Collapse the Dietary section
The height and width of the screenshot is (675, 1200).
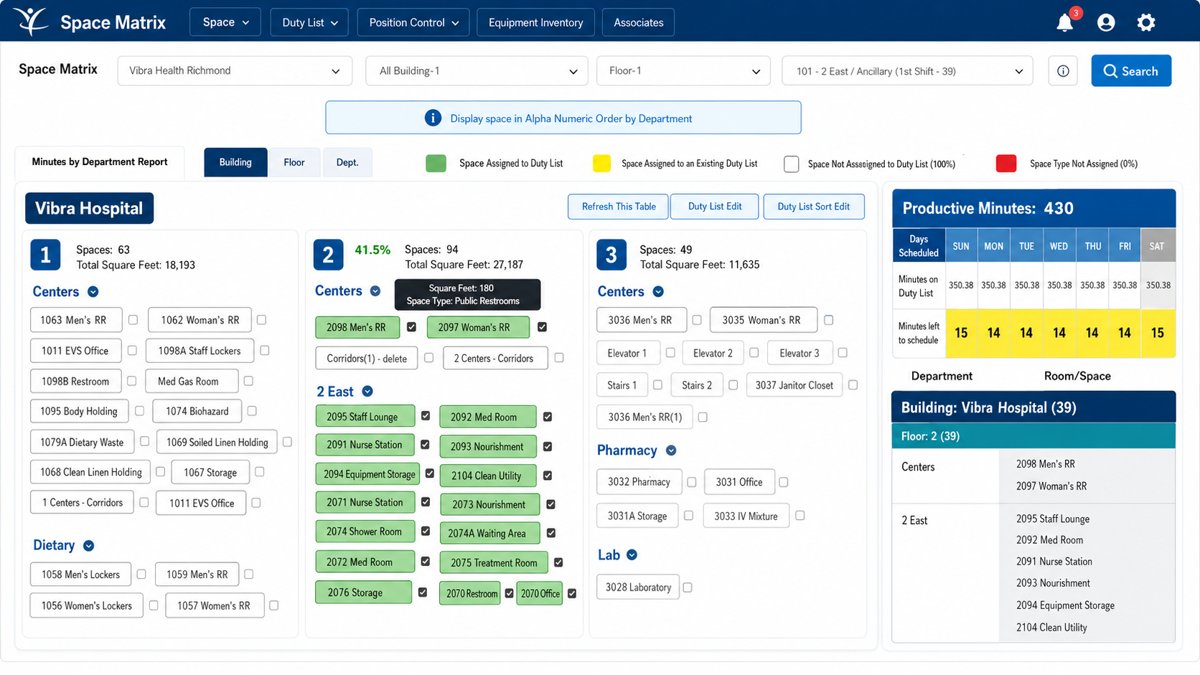pos(89,546)
